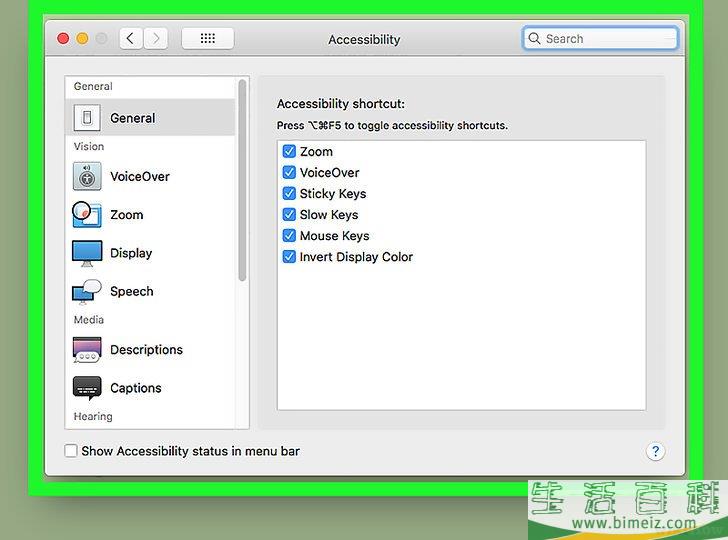Click the Show All grid icon
Image resolution: width=728 pixels, height=540 pixels.
[208, 39]
